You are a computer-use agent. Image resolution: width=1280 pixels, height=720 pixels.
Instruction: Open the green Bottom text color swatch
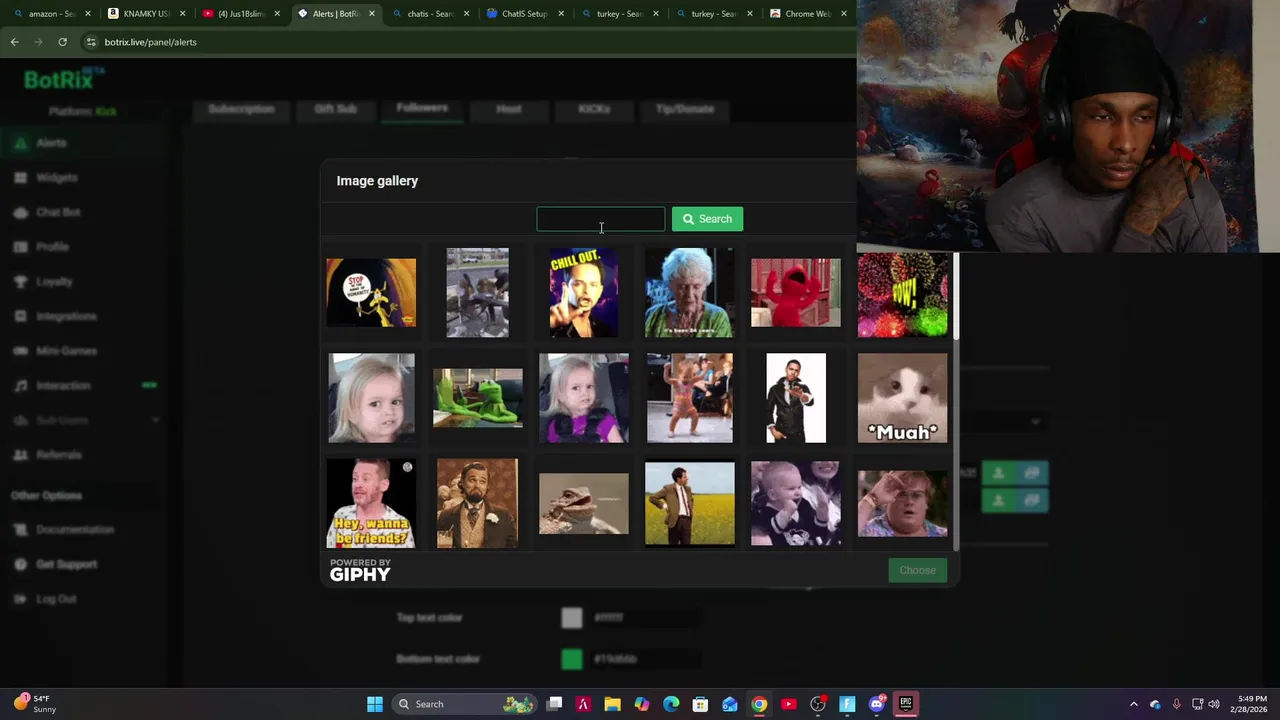tap(571, 659)
